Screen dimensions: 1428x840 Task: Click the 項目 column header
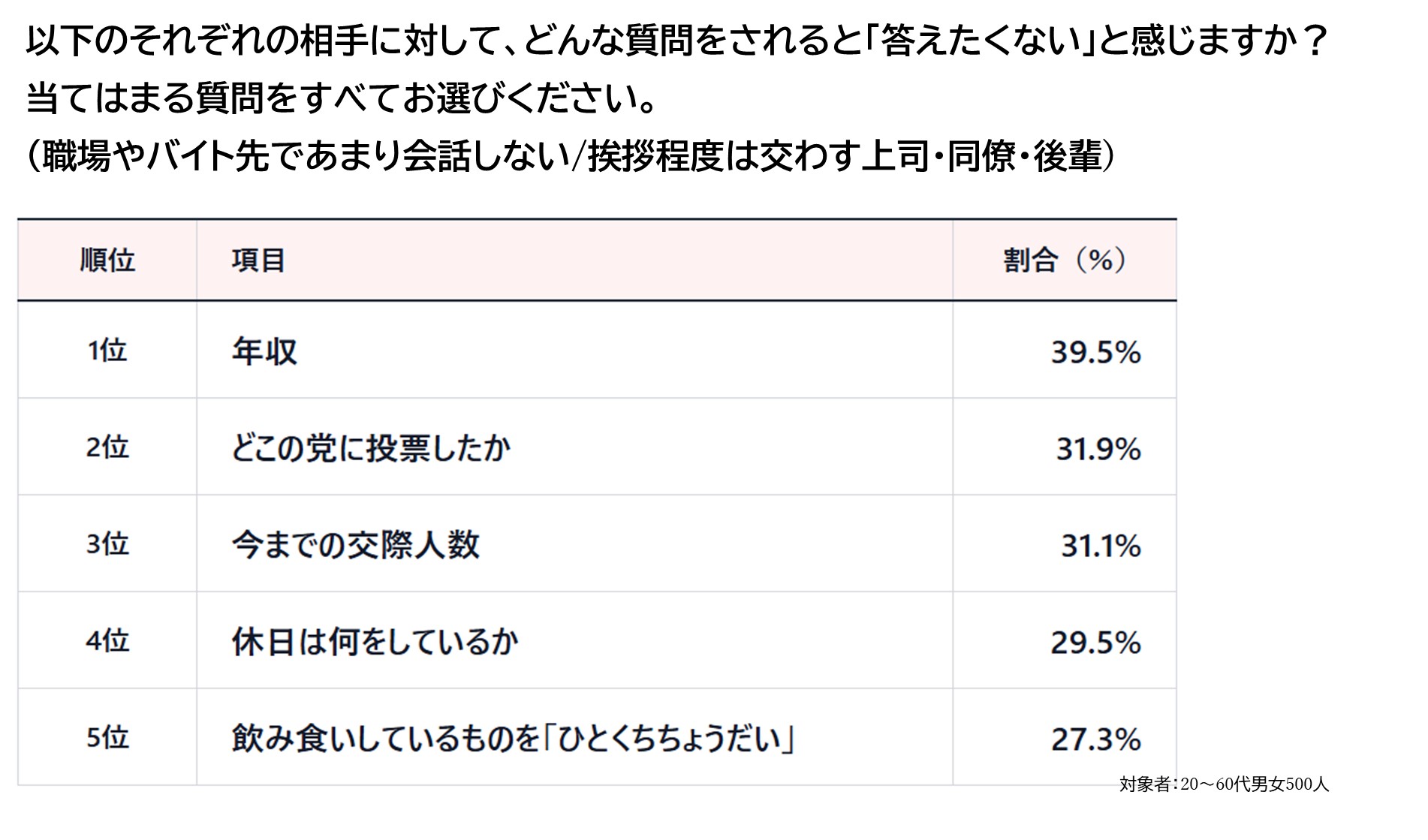258,260
